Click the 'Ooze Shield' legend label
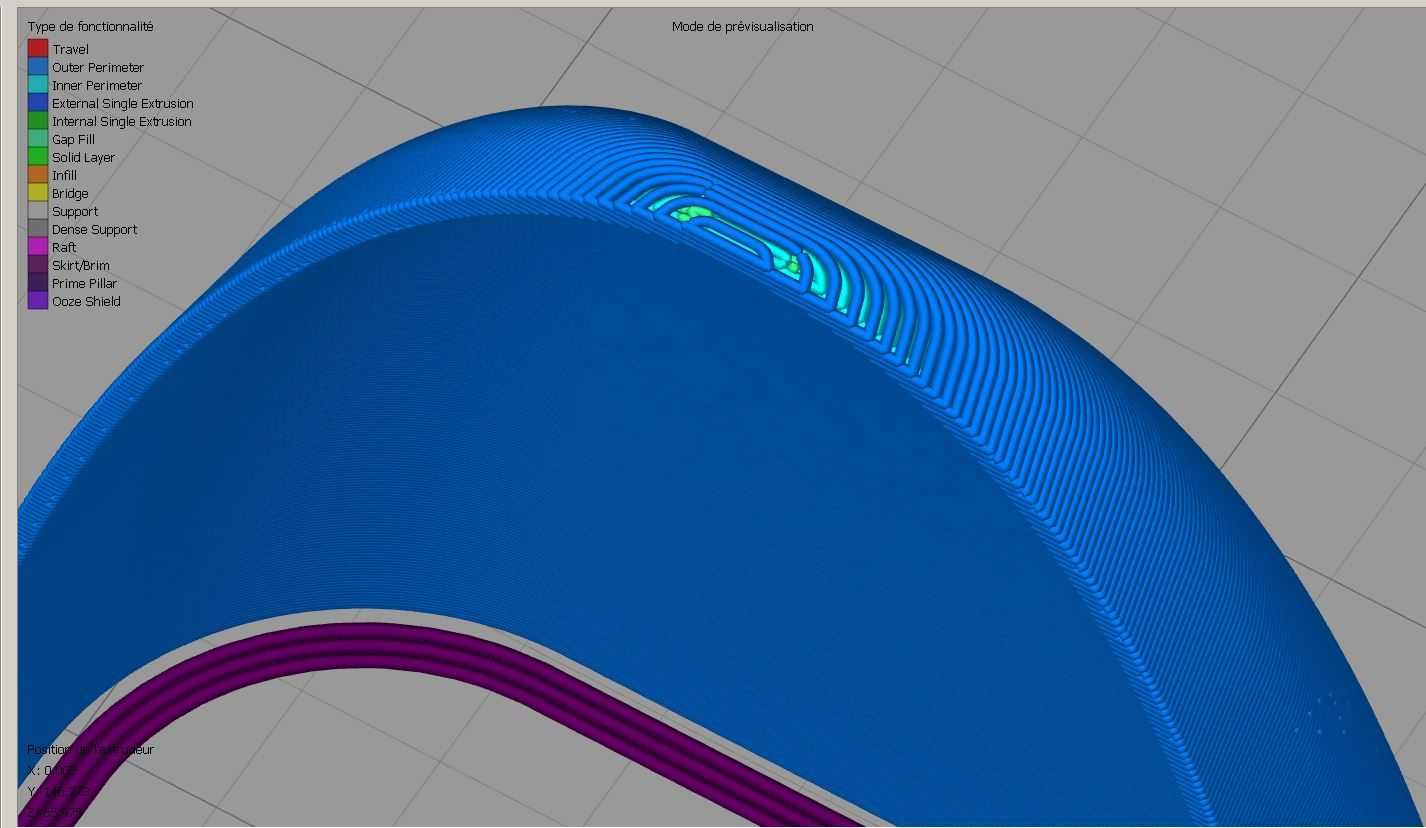This screenshot has width=1426, height=828. [86, 301]
